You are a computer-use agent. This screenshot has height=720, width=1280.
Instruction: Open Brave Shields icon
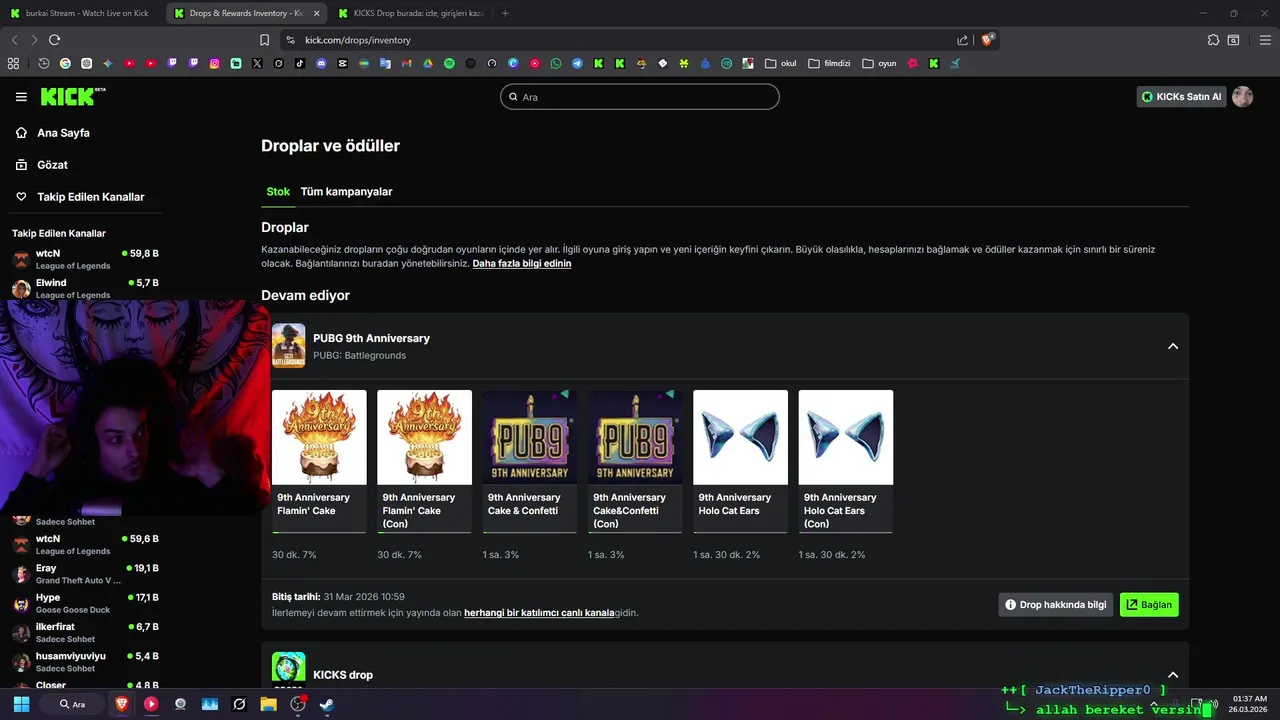click(988, 40)
